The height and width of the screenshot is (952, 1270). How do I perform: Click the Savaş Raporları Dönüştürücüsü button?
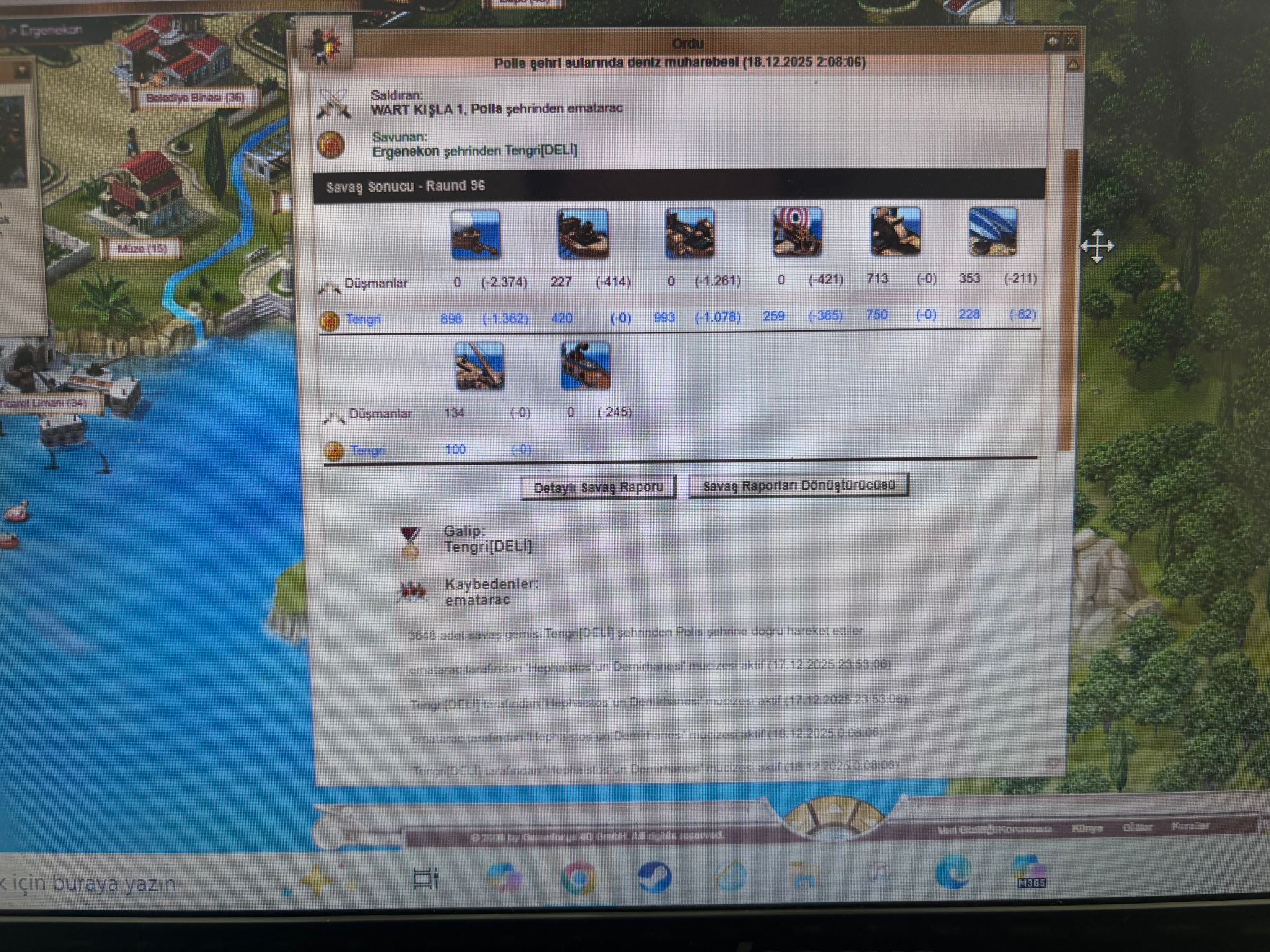799,485
